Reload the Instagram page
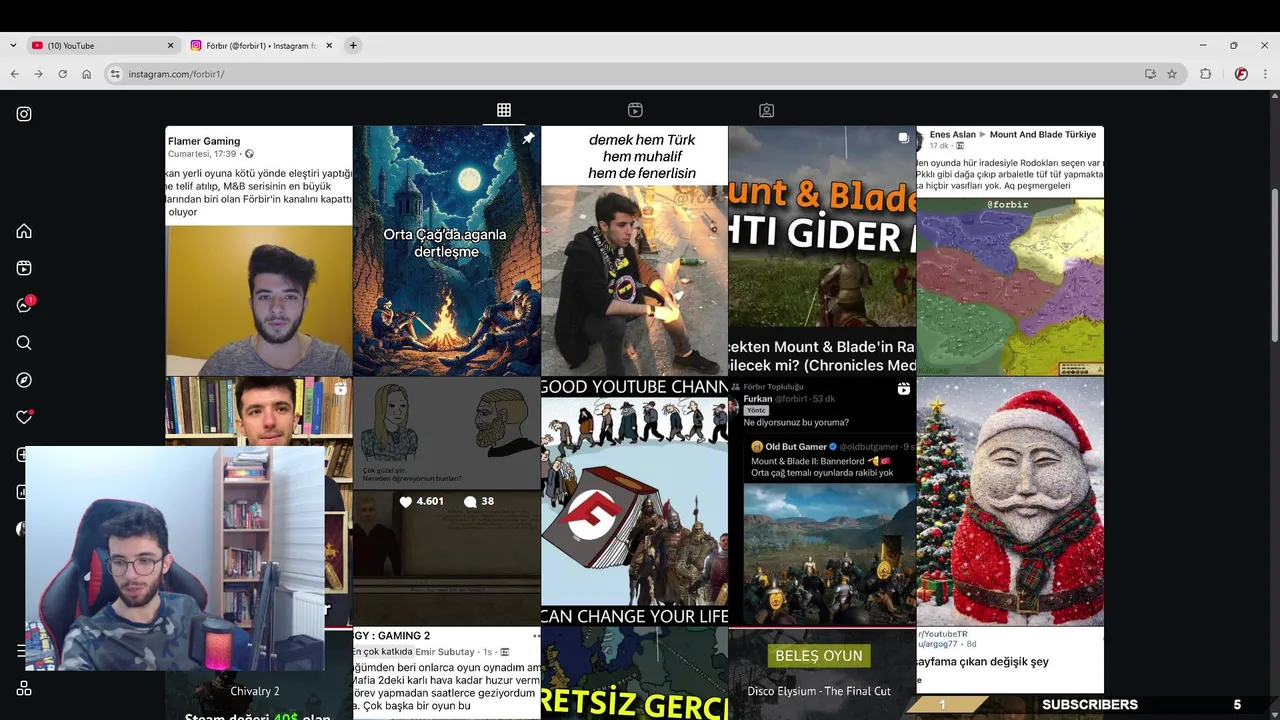This screenshot has width=1280, height=720. 62,74
